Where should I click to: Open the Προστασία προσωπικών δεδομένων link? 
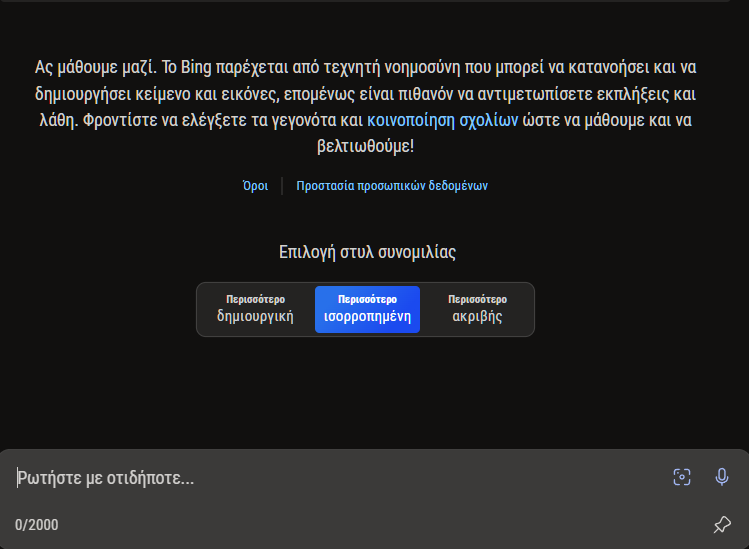(x=392, y=185)
